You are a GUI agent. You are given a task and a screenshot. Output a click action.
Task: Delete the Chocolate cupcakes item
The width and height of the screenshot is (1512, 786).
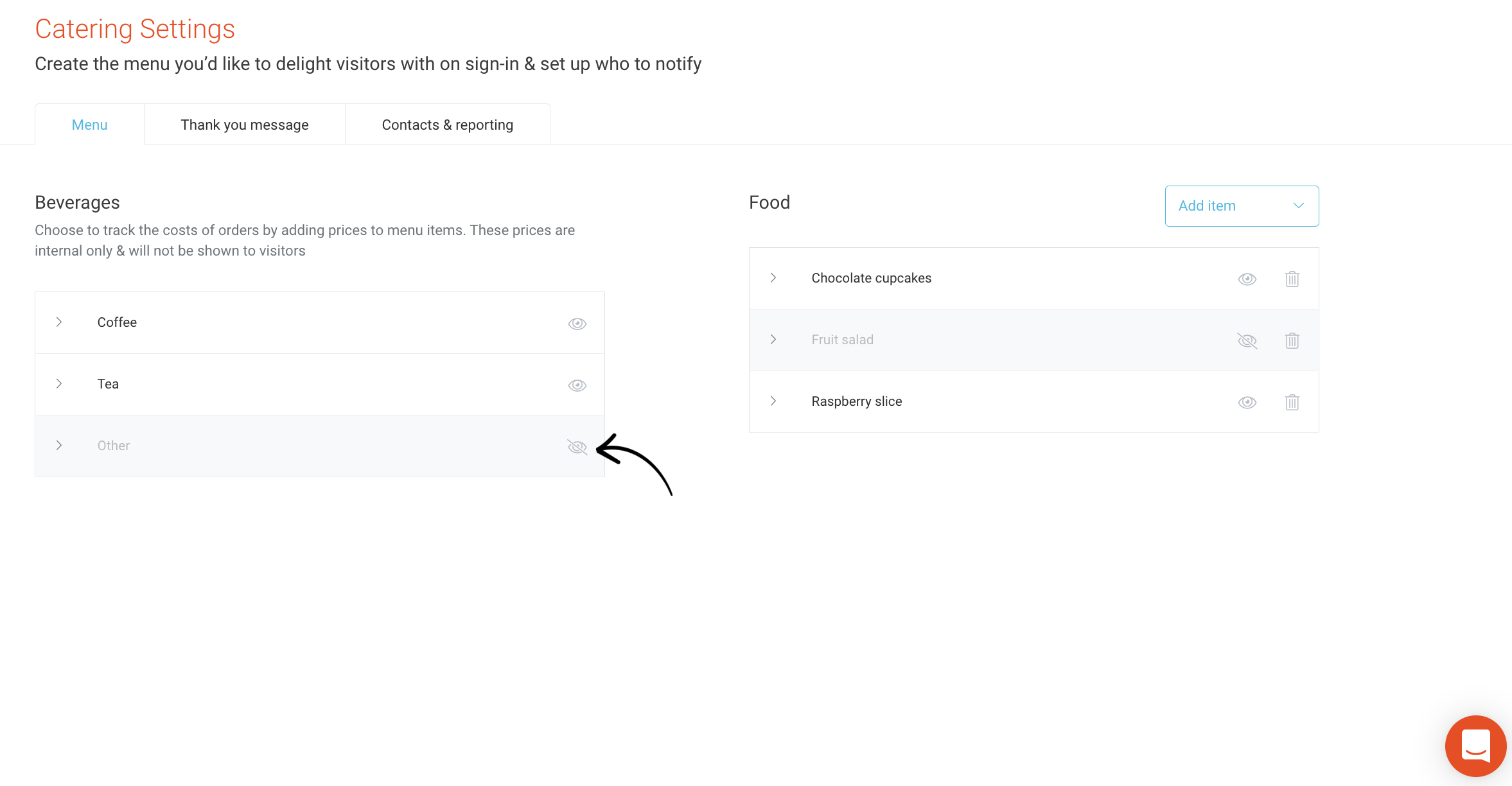point(1292,279)
